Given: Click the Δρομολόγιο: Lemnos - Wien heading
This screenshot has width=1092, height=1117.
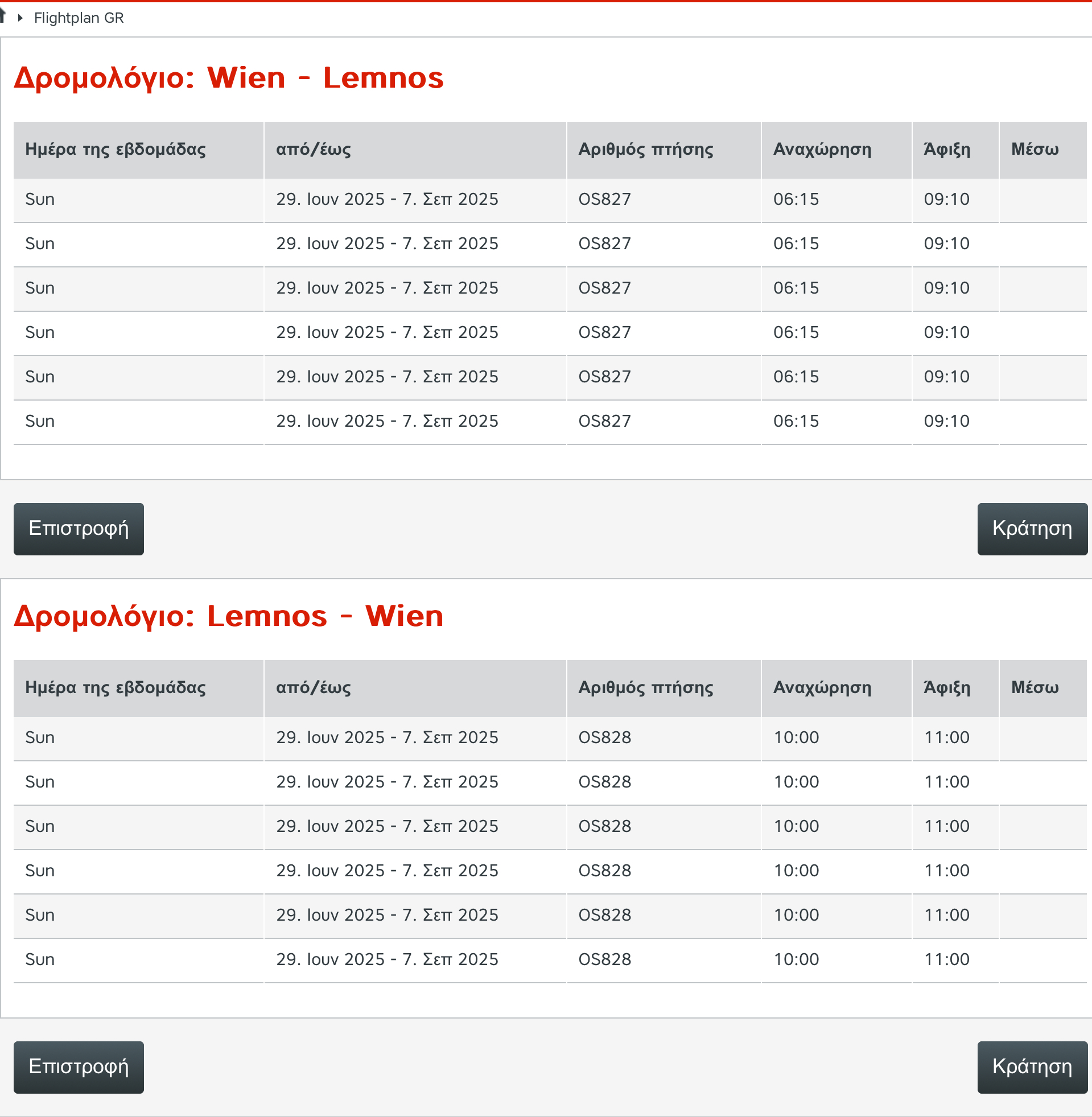Looking at the screenshot, I should tap(228, 616).
